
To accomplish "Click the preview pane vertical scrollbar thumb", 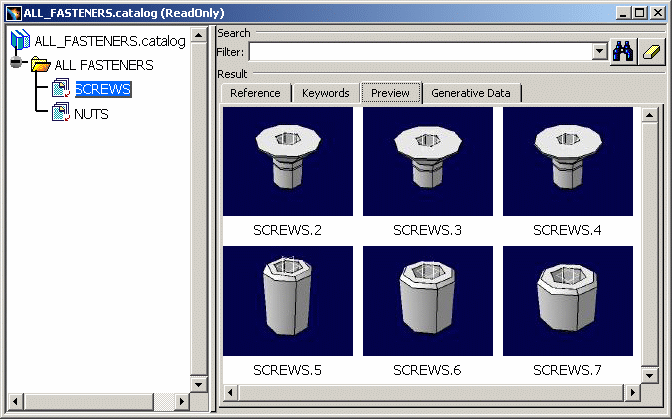I will (x=650, y=245).
